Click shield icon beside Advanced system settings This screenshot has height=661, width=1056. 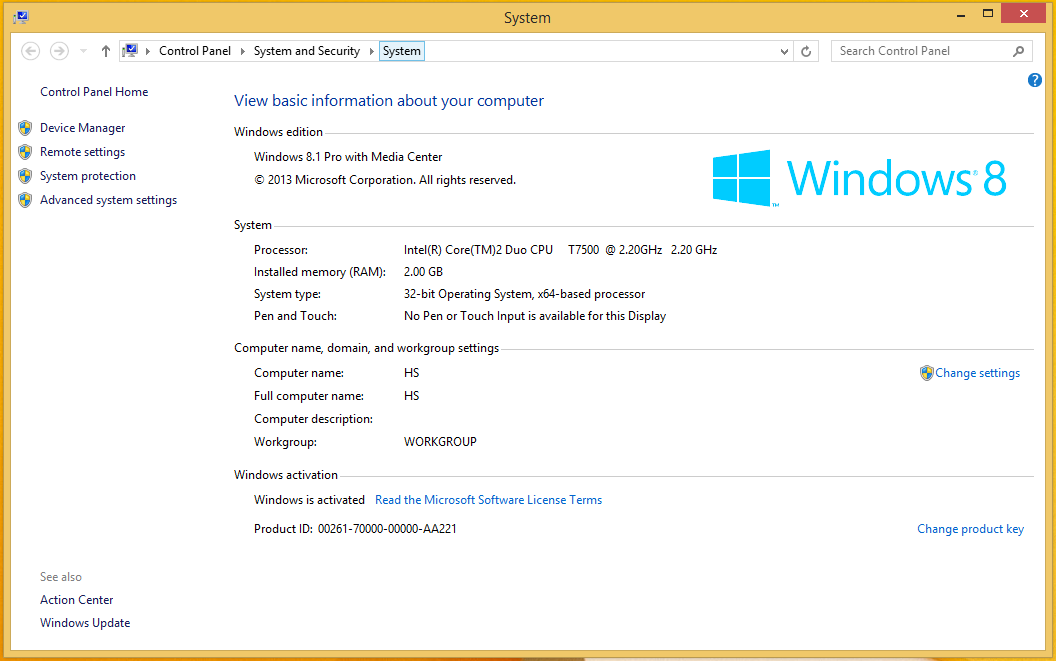[x=25, y=200]
